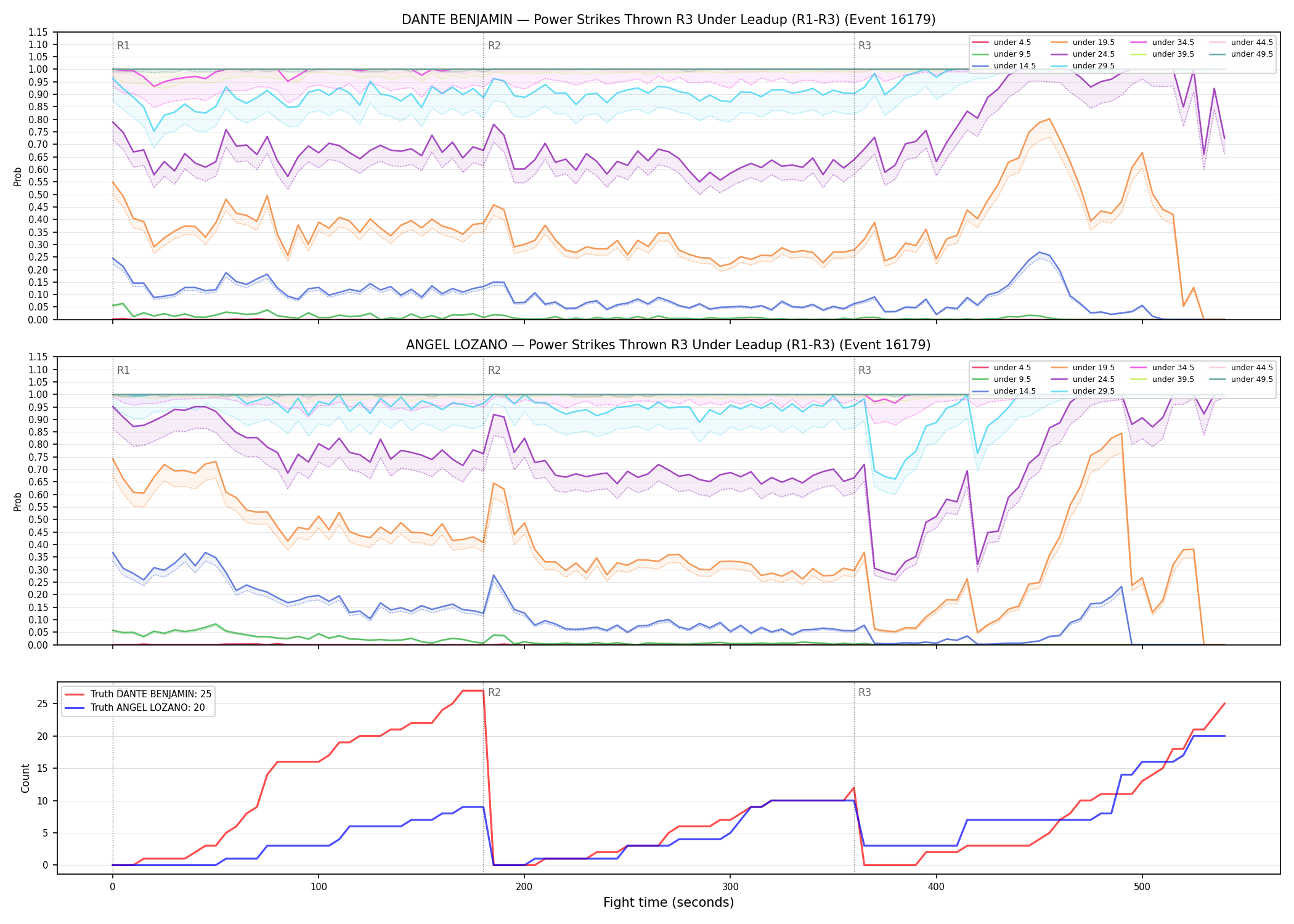This screenshot has height=924, width=1294.
Task: Click x-axis tick label 100
Action: click(x=319, y=887)
